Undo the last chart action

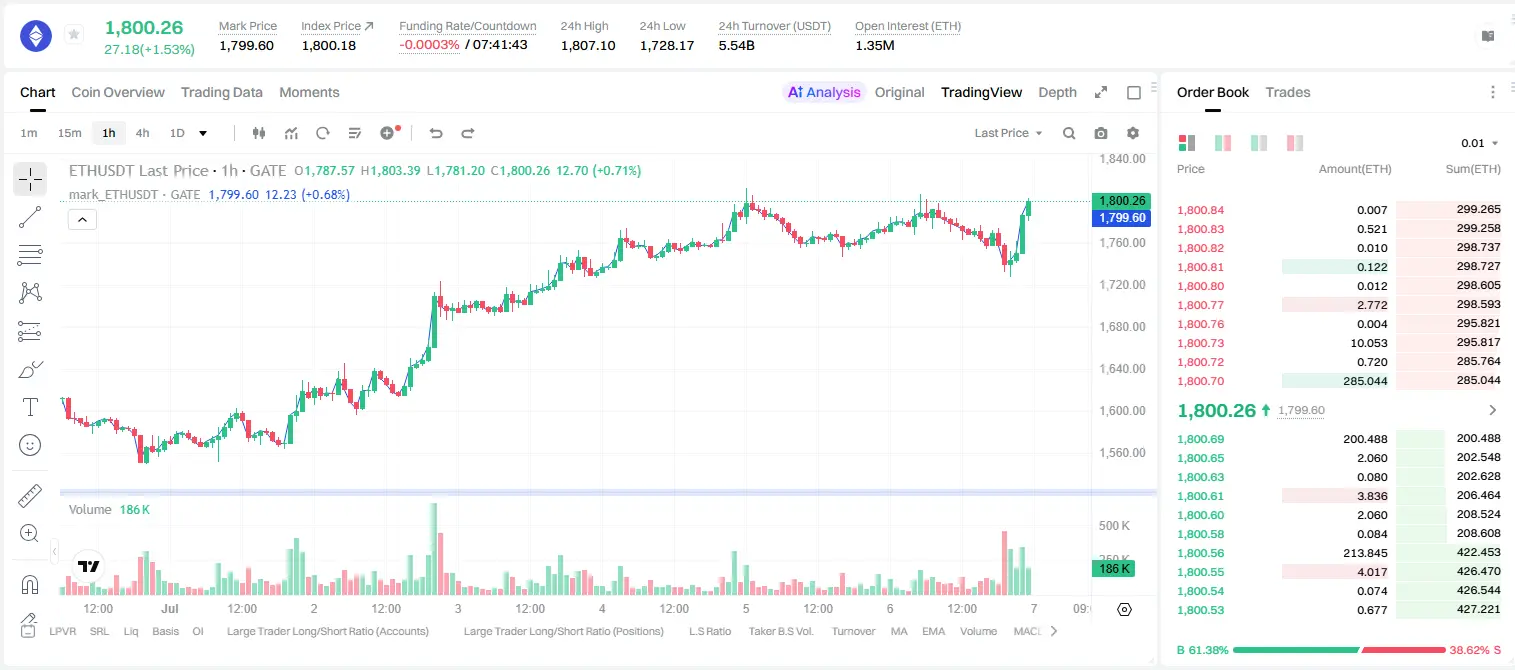tap(436, 133)
